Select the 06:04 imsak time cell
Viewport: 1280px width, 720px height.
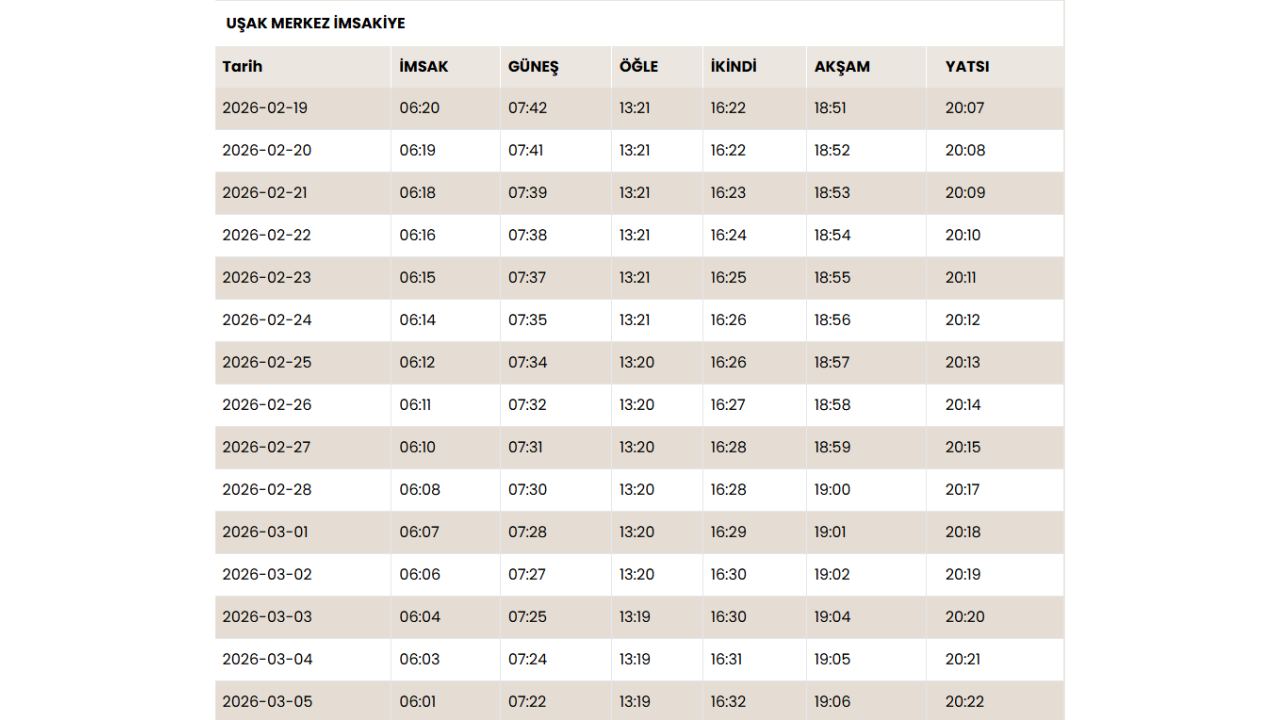pyautogui.click(x=420, y=617)
